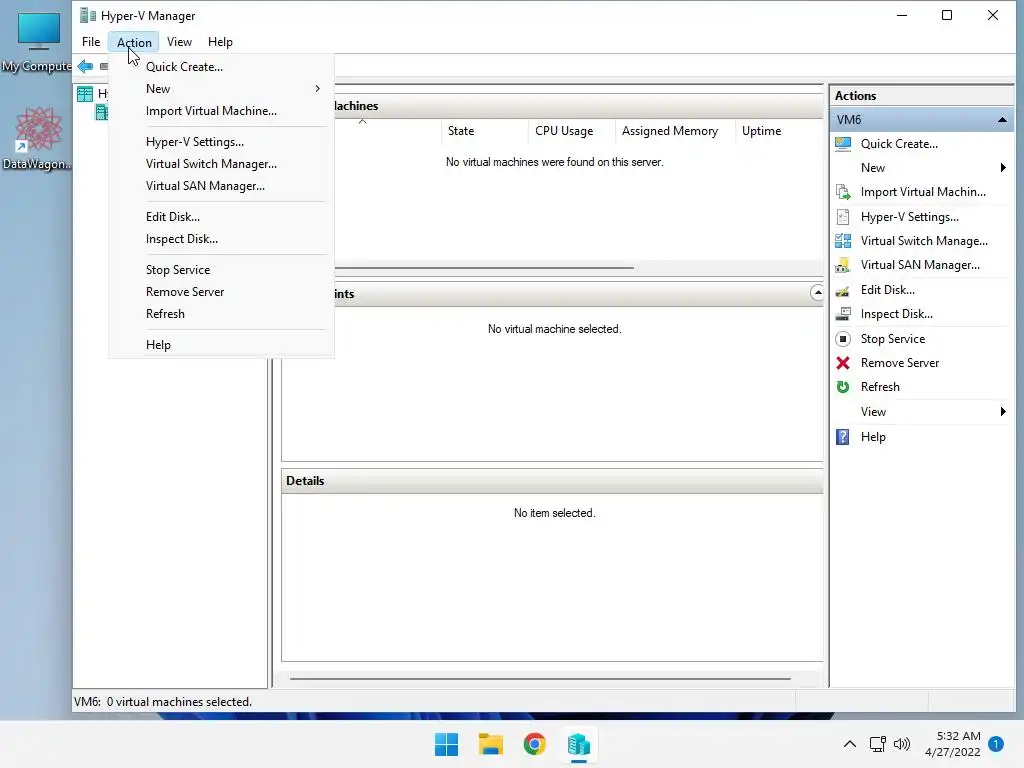The image size is (1024, 768).
Task: Click Quick Create link in Actions pane
Action: (899, 144)
